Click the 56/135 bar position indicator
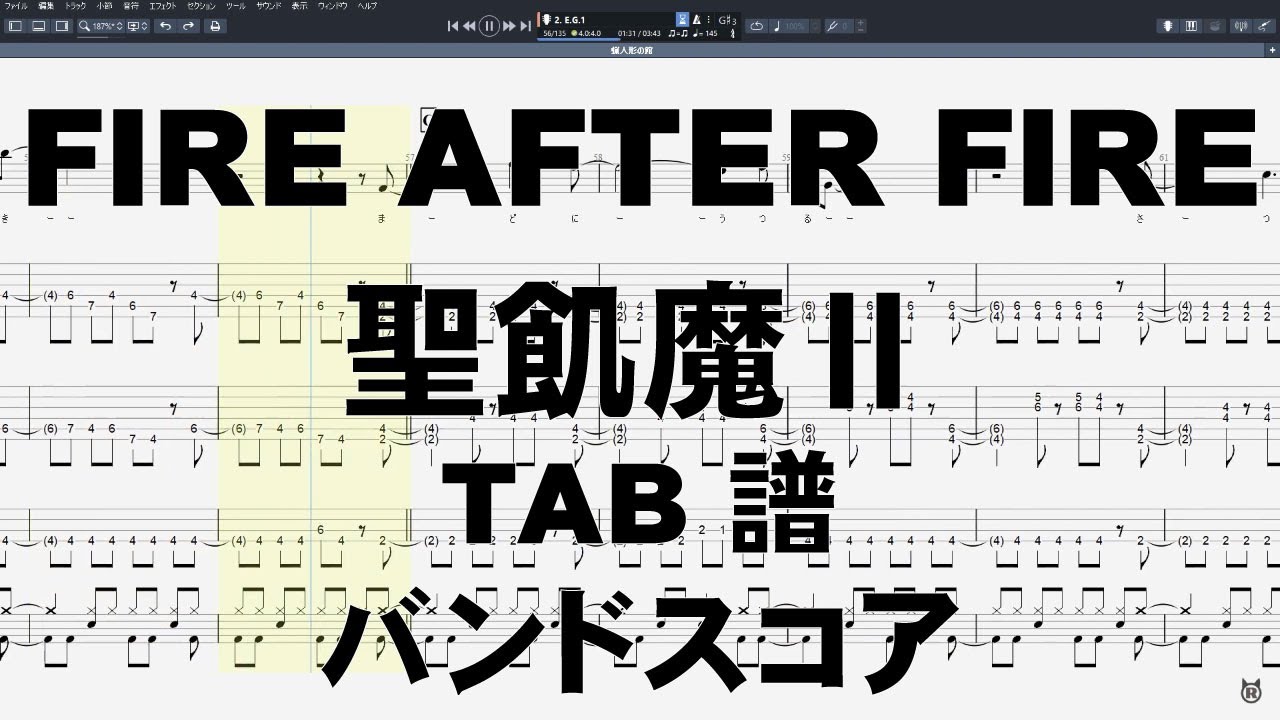1280x720 pixels. coord(553,33)
